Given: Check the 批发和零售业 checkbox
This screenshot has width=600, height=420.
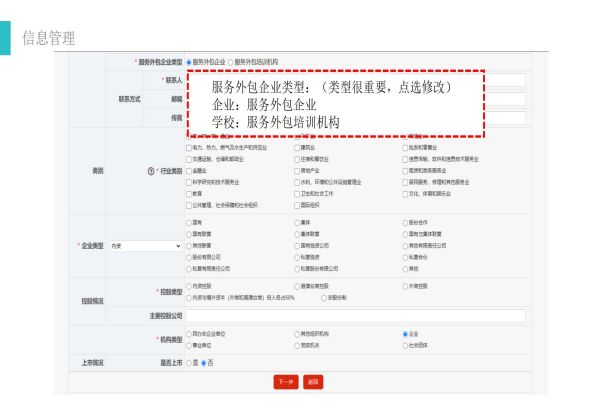Looking at the screenshot, I should (405, 147).
